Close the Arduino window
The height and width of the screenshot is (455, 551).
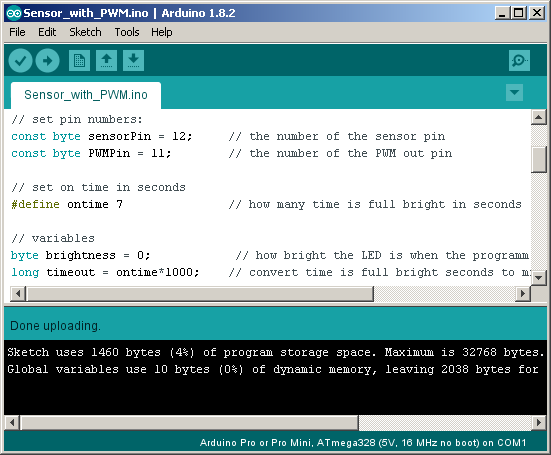pyautogui.click(x=537, y=13)
